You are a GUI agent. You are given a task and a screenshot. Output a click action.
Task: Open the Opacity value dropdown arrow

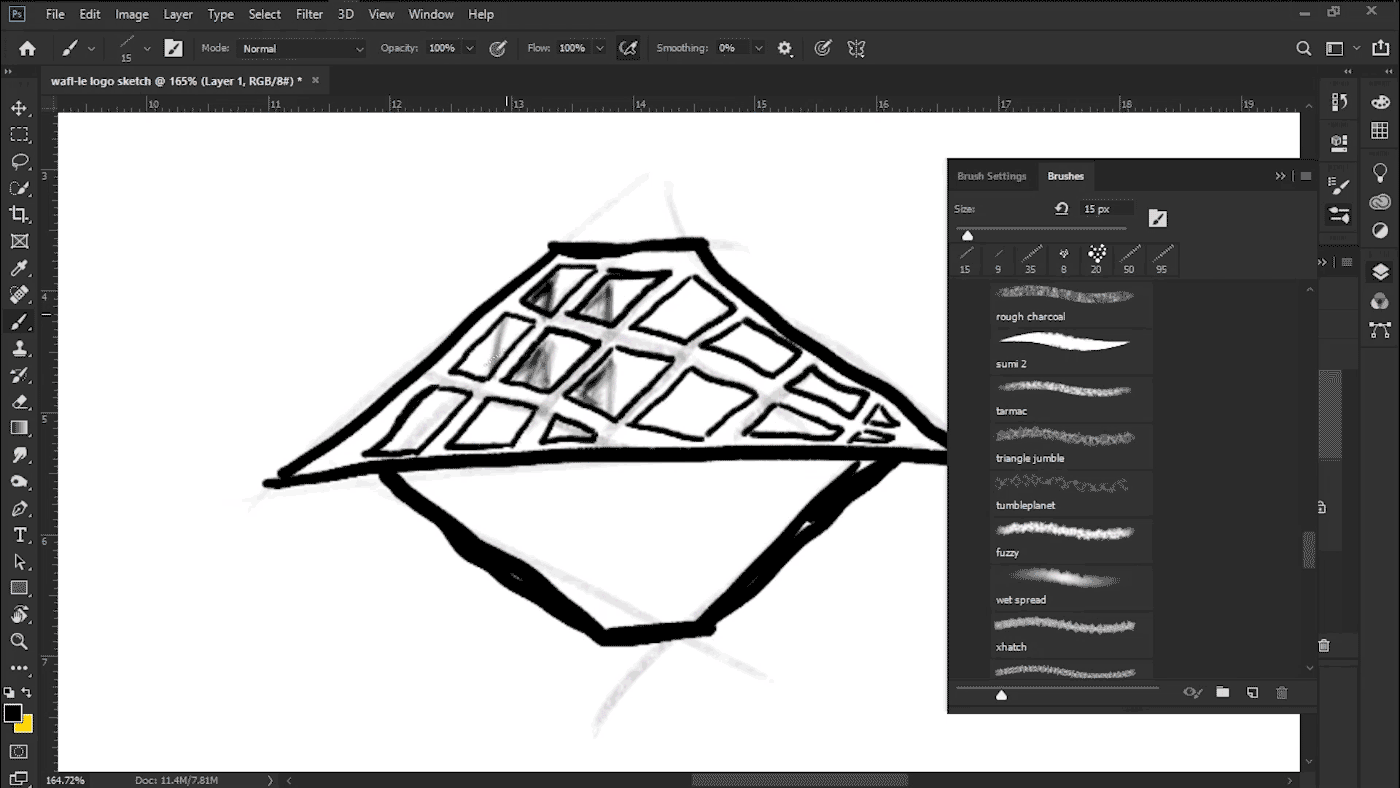pyautogui.click(x=470, y=48)
